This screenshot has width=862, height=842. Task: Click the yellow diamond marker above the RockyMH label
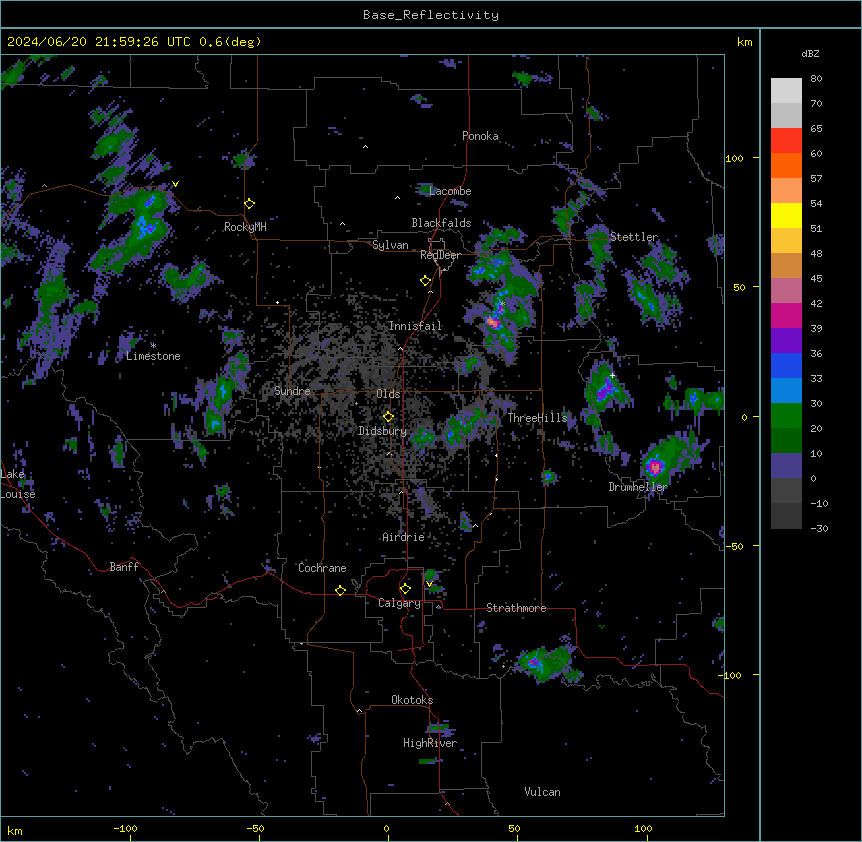[x=250, y=204]
